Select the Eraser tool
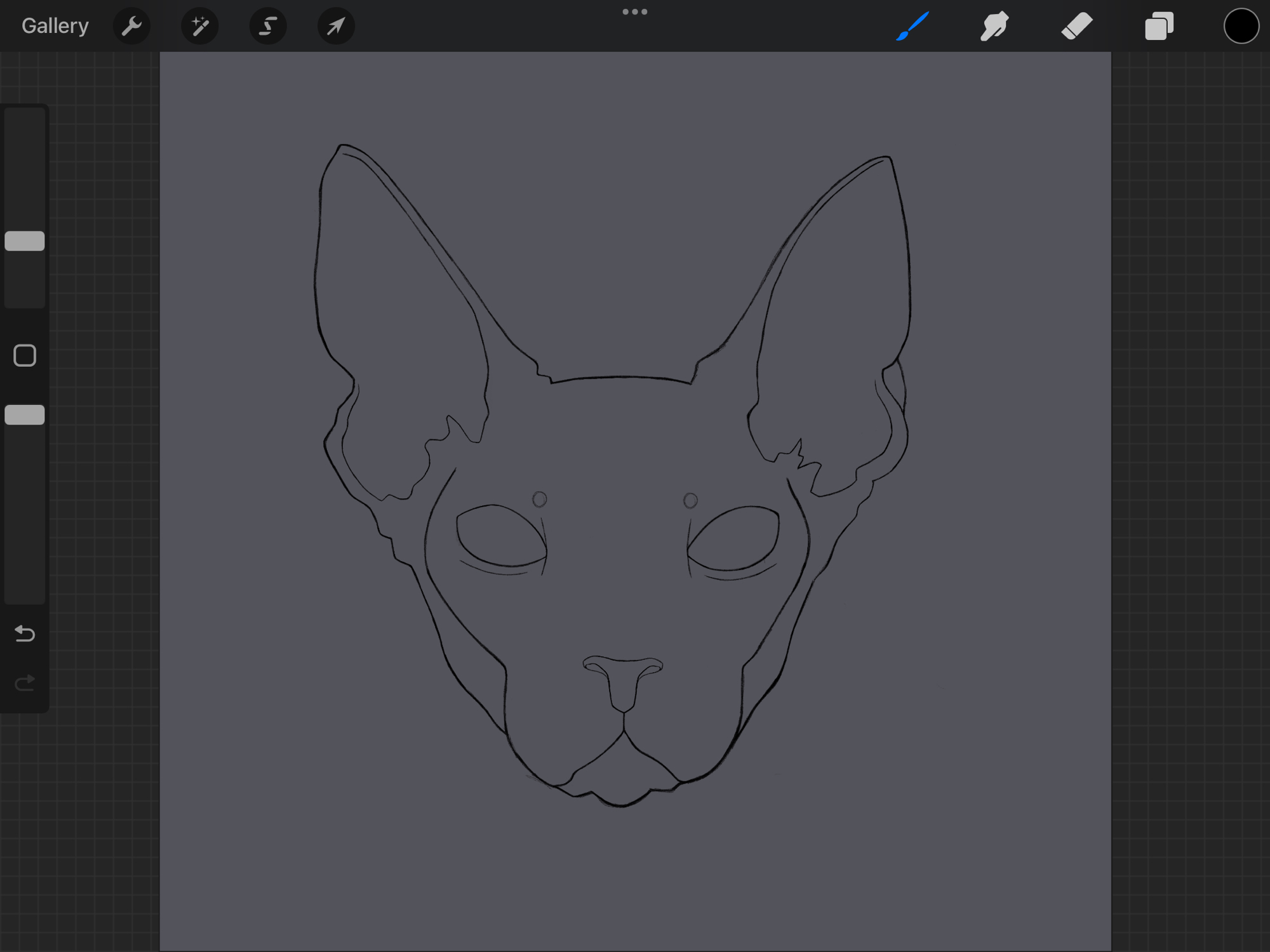Image resolution: width=1270 pixels, height=952 pixels. (x=1076, y=26)
